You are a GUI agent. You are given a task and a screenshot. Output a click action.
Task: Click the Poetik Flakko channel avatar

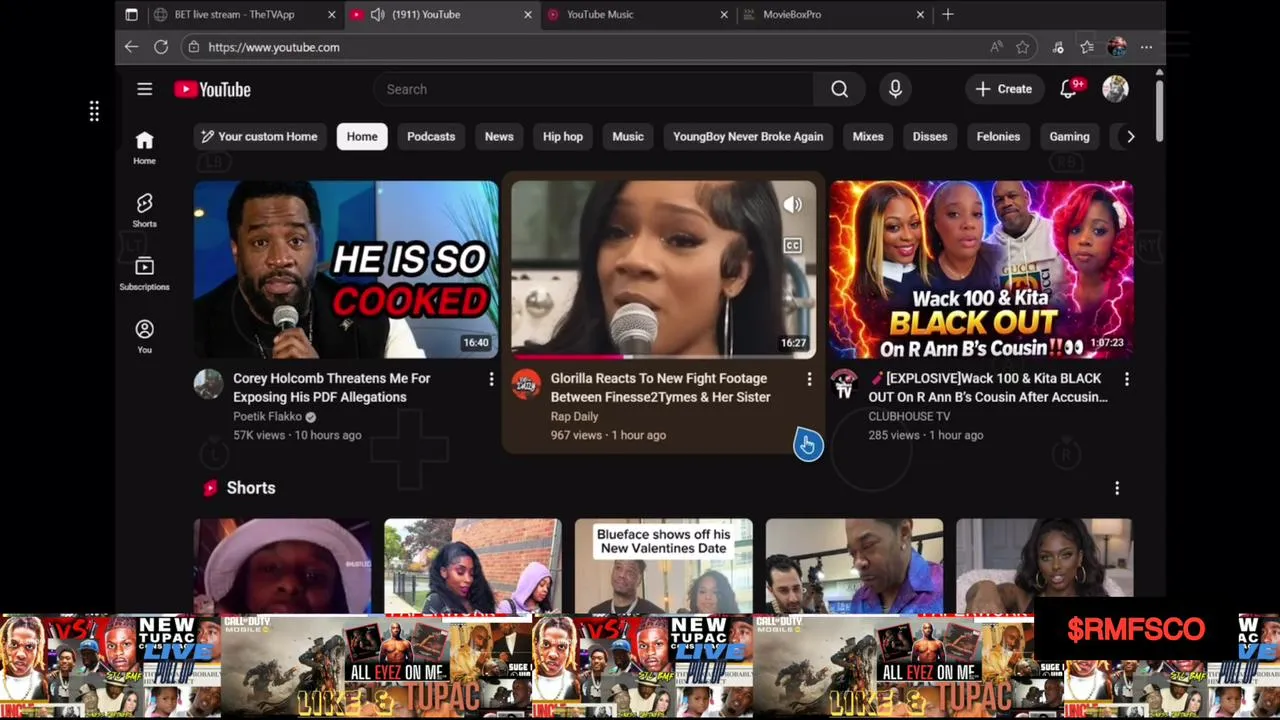click(208, 384)
